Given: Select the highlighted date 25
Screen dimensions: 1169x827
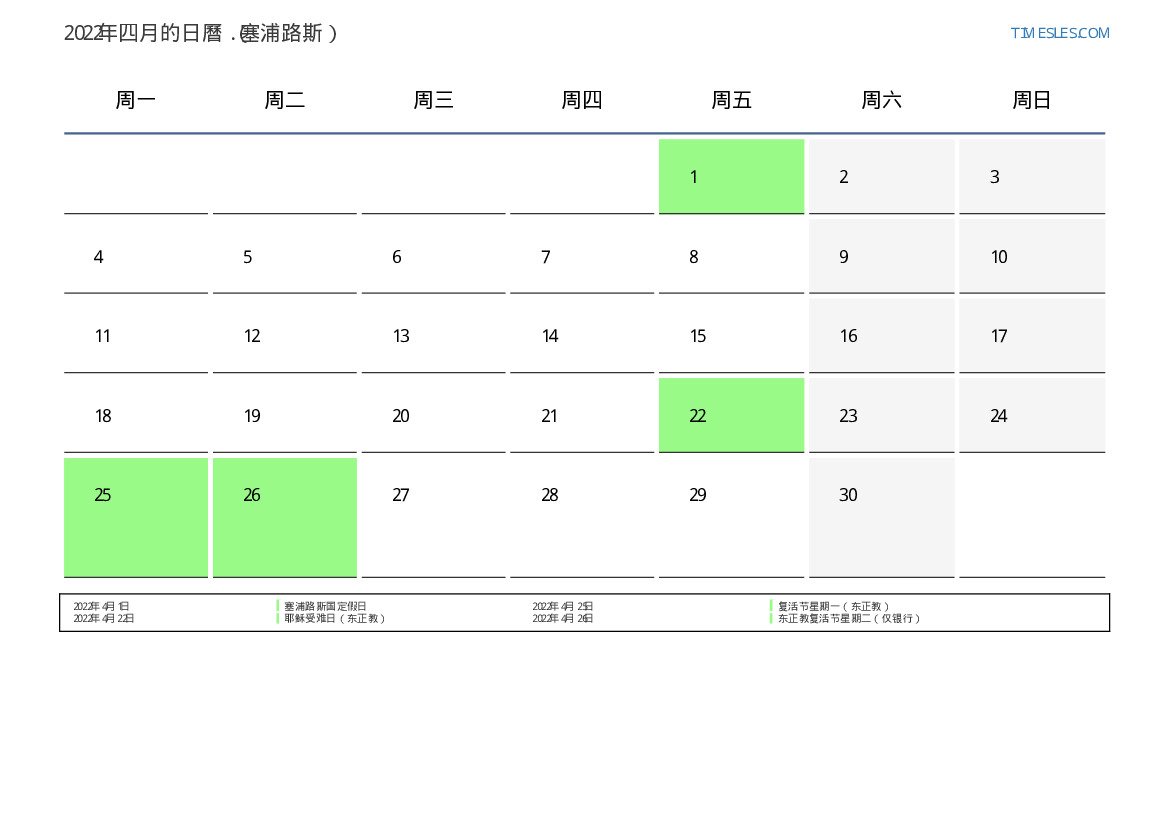Looking at the screenshot, I should (136, 517).
